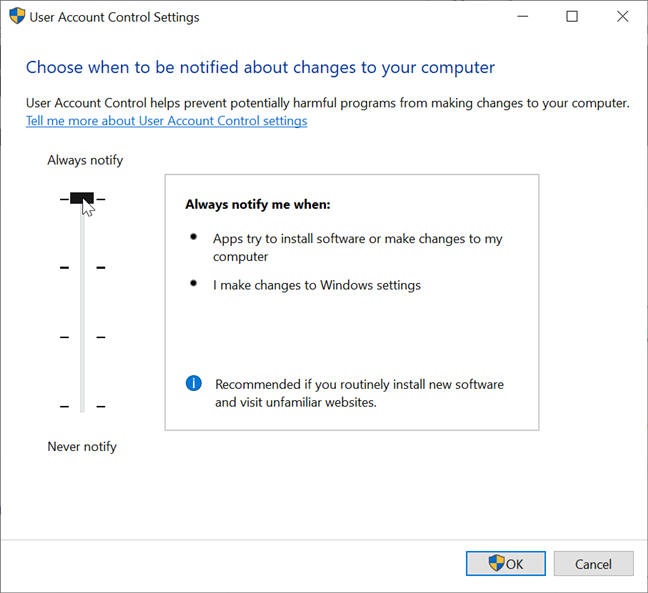Minimize the UAC Settings window
648x593 pixels.
click(523, 17)
